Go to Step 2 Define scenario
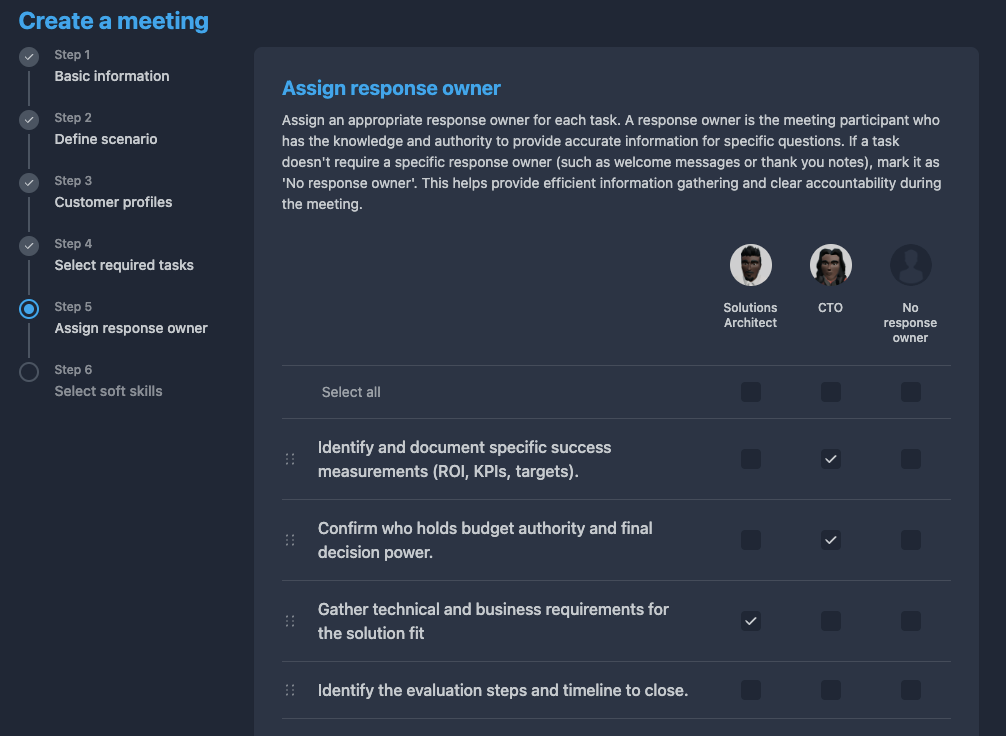 (105, 139)
